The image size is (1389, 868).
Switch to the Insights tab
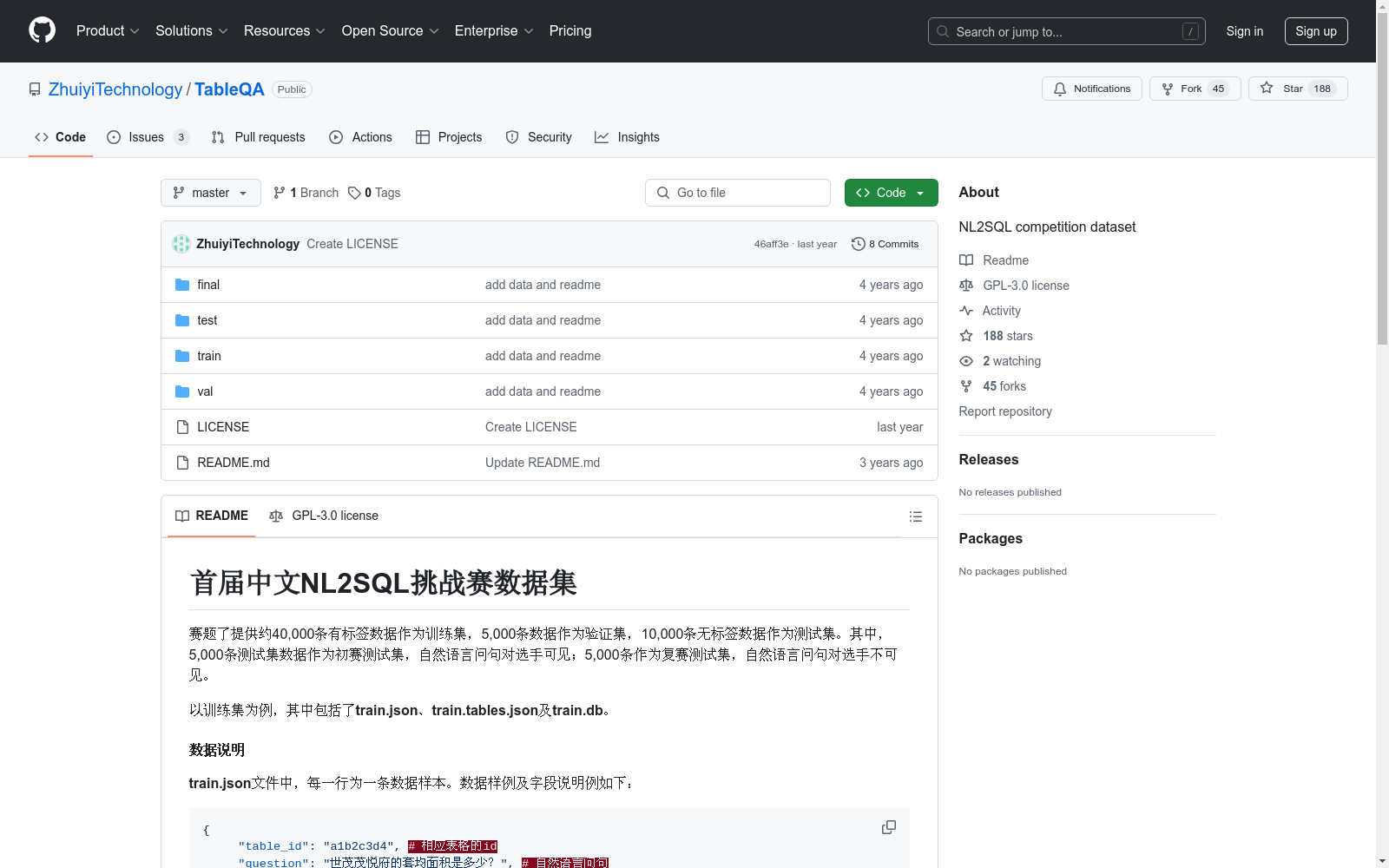point(627,137)
